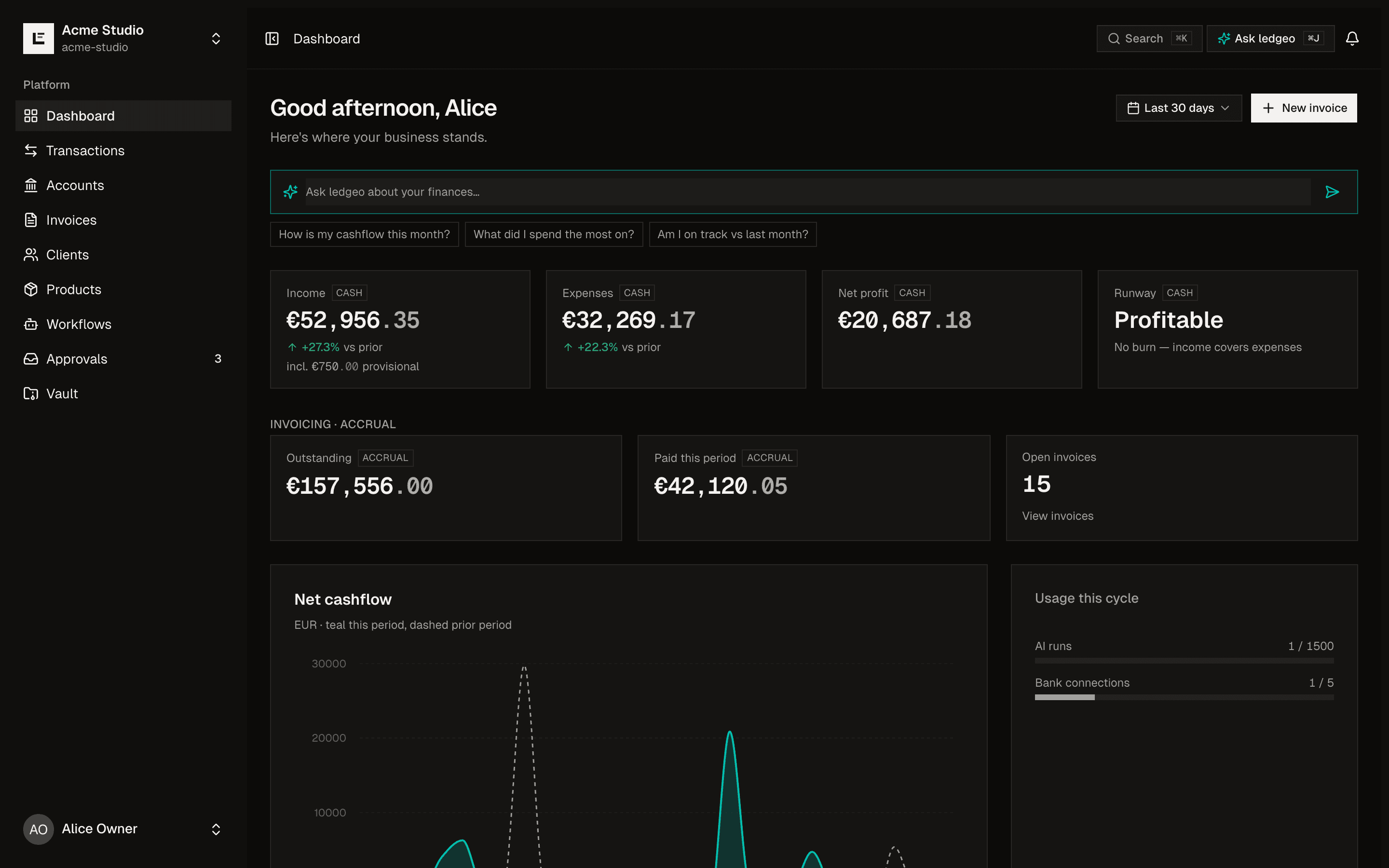The width and height of the screenshot is (1389, 868).
Task: Click the Clients people icon
Action: [x=31, y=255]
